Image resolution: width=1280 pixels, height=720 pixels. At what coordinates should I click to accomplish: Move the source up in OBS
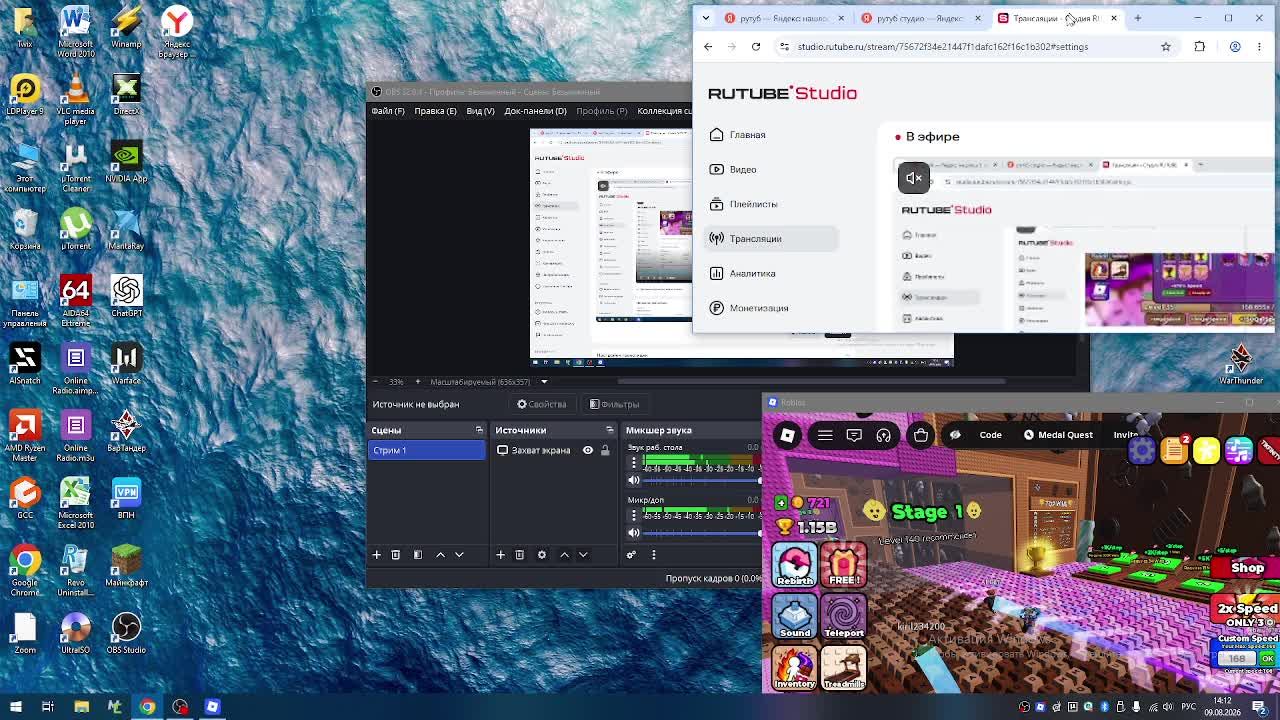coord(564,554)
